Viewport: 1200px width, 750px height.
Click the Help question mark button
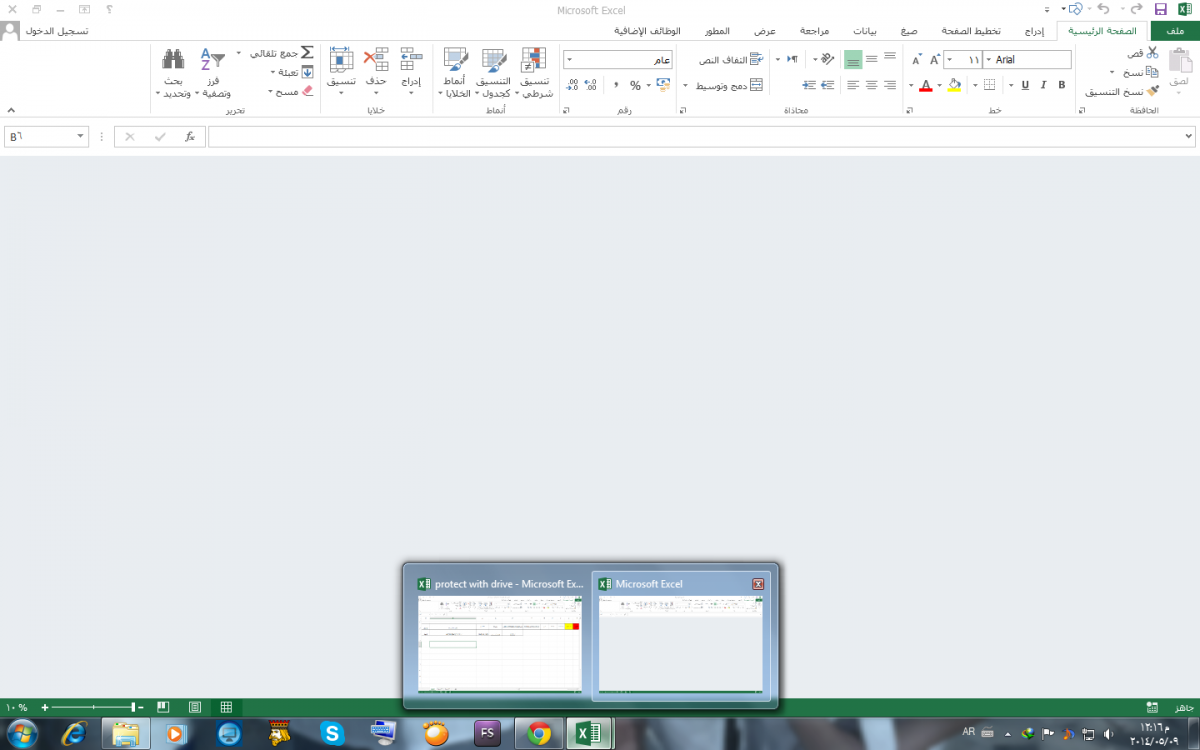click(x=109, y=9)
